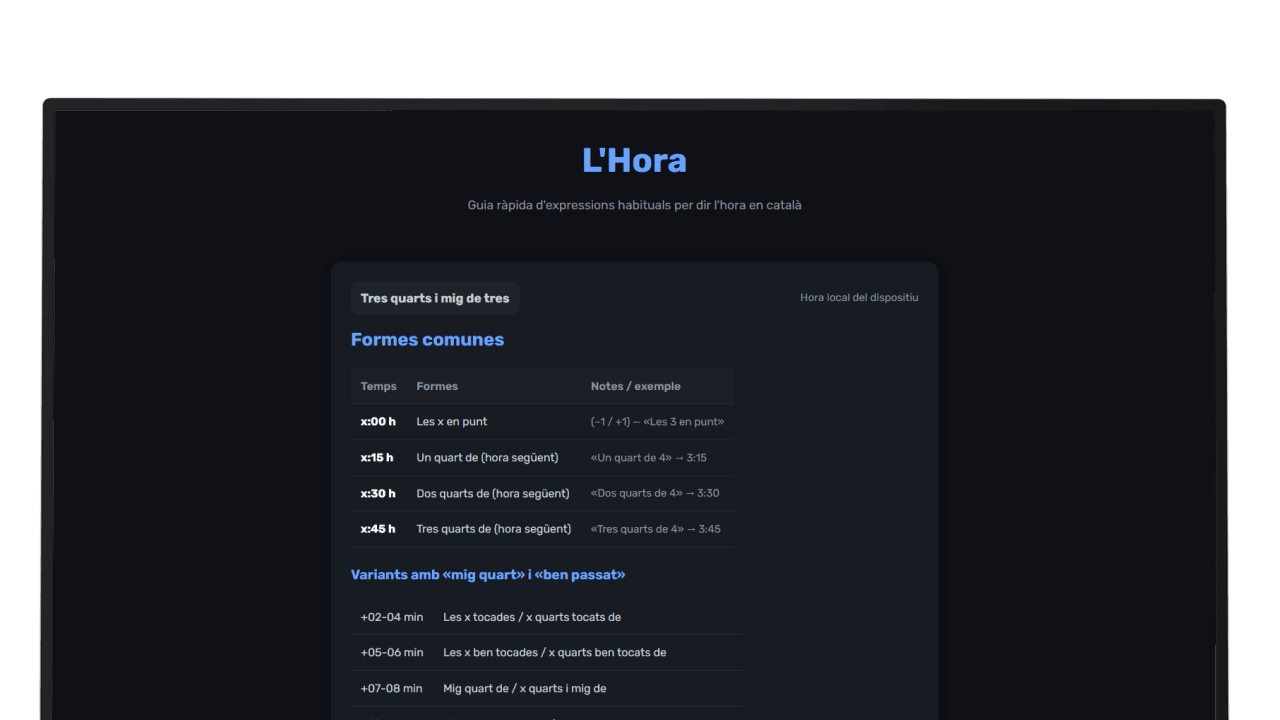Click the L'Hora page title
This screenshot has width=1280, height=720.
(x=634, y=161)
